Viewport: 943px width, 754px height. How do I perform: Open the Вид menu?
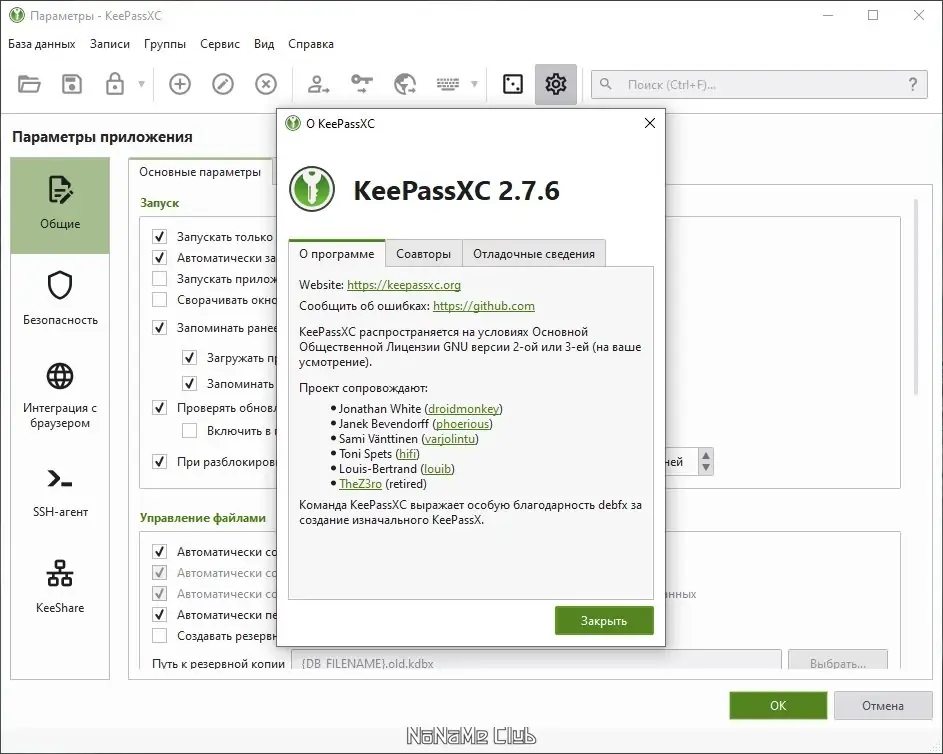pos(264,44)
